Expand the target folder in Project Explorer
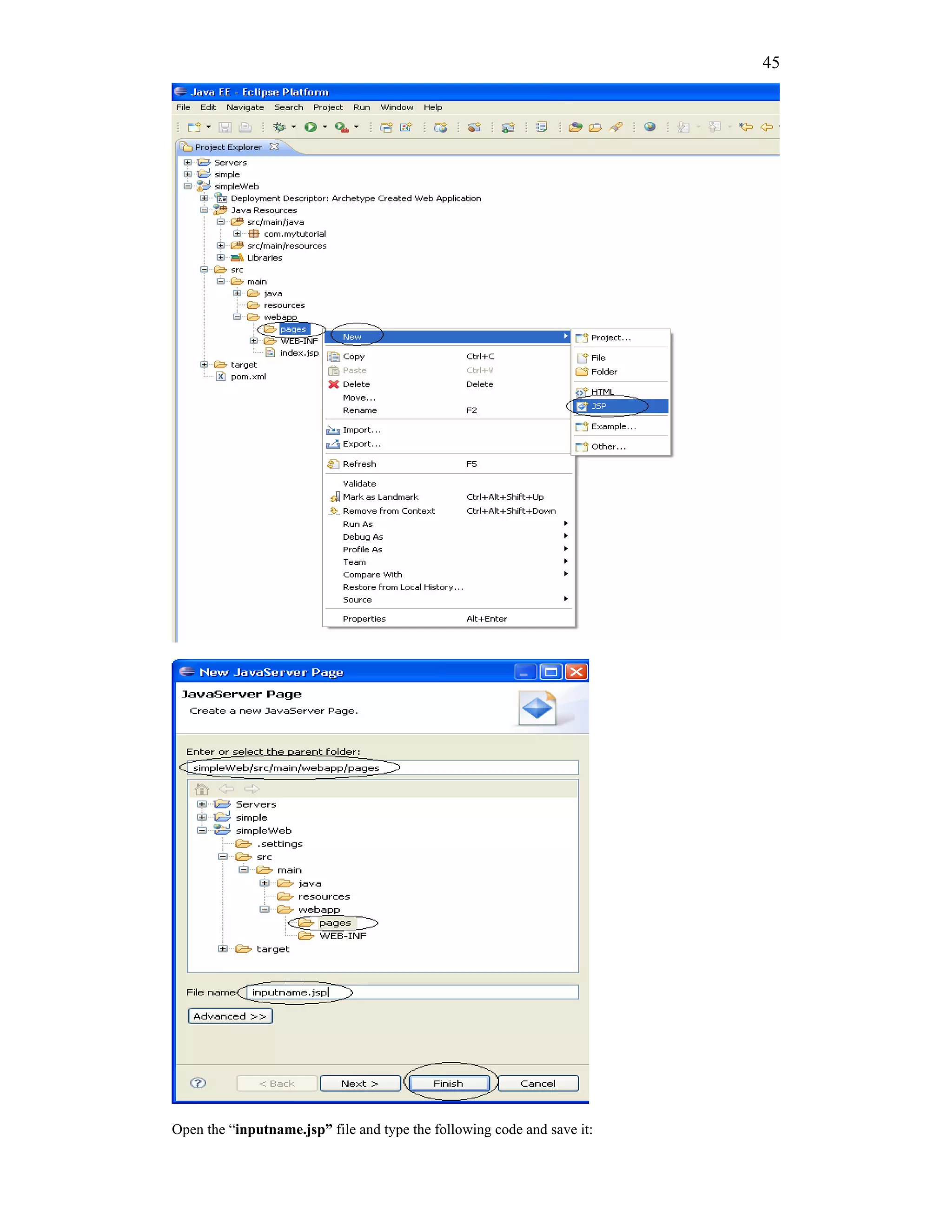Screen dimensions: 952x1232 click(204, 365)
